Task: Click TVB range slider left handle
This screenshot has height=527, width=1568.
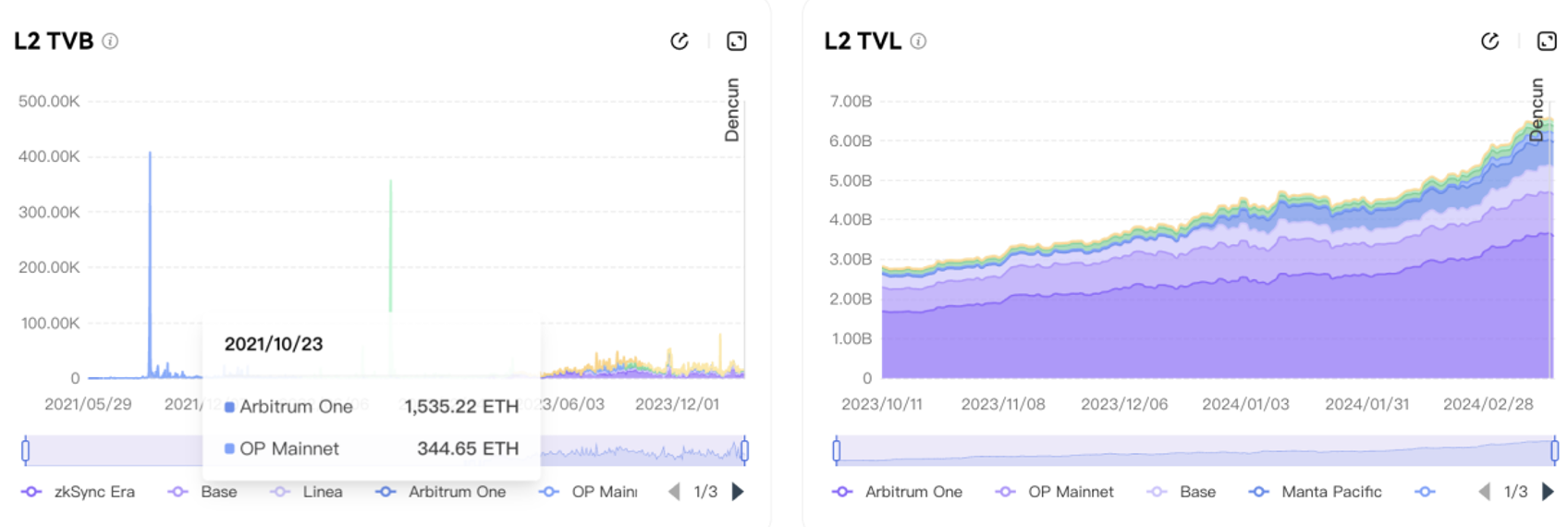Action: pyautogui.click(x=26, y=450)
